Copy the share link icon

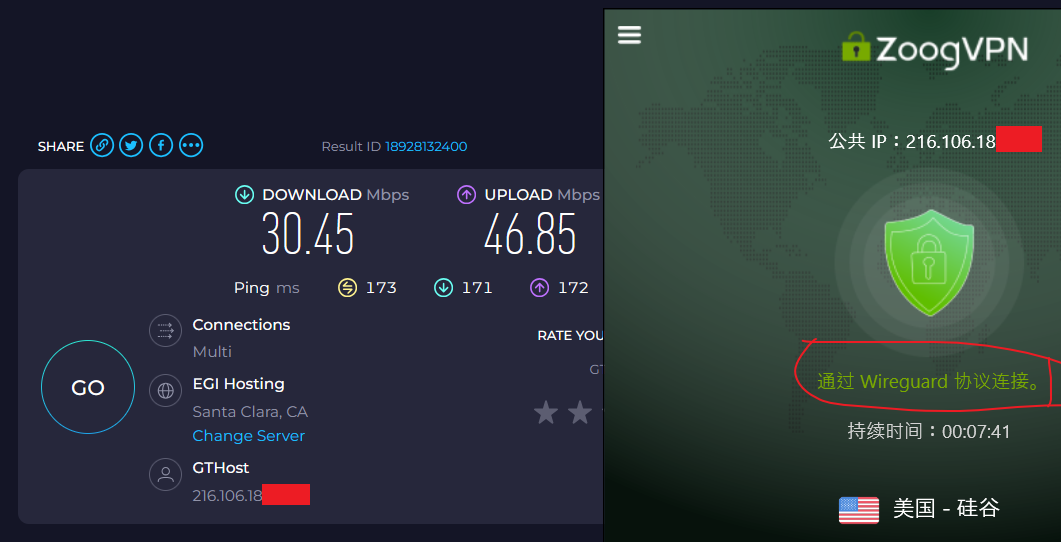[x=102, y=146]
